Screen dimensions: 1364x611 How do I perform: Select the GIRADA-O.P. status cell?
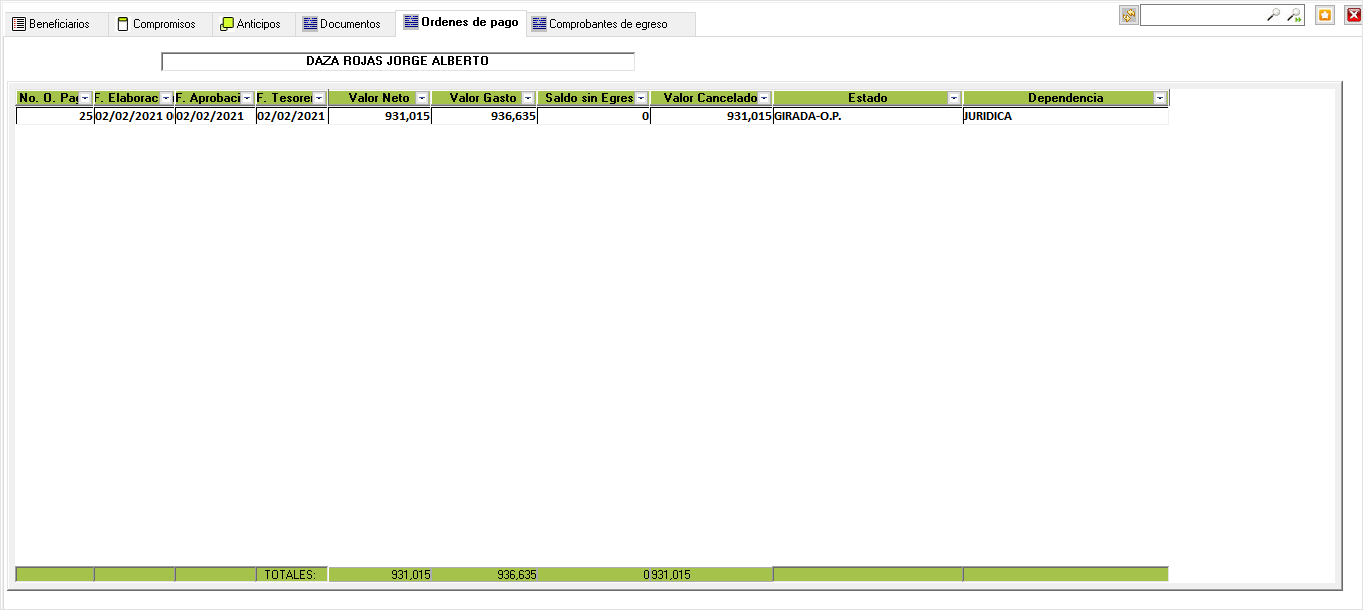(866, 116)
